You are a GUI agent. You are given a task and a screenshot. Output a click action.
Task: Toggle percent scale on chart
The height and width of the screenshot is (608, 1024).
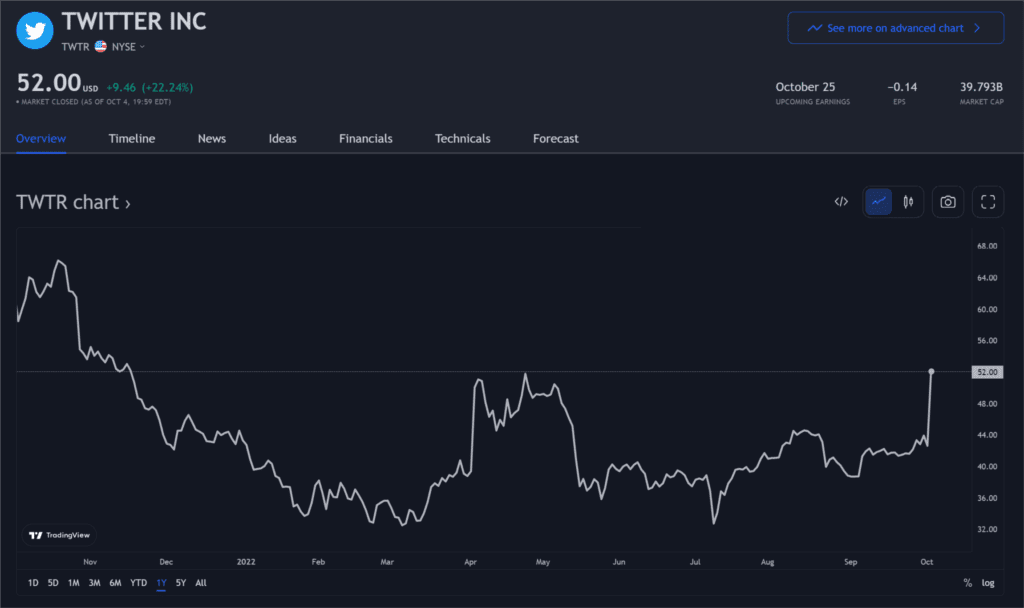coord(968,583)
